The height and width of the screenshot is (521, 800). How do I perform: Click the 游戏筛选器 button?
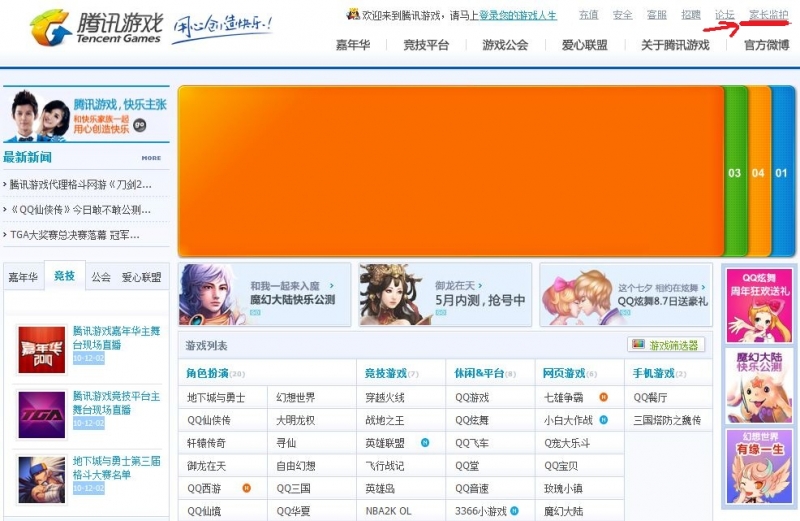(x=666, y=345)
